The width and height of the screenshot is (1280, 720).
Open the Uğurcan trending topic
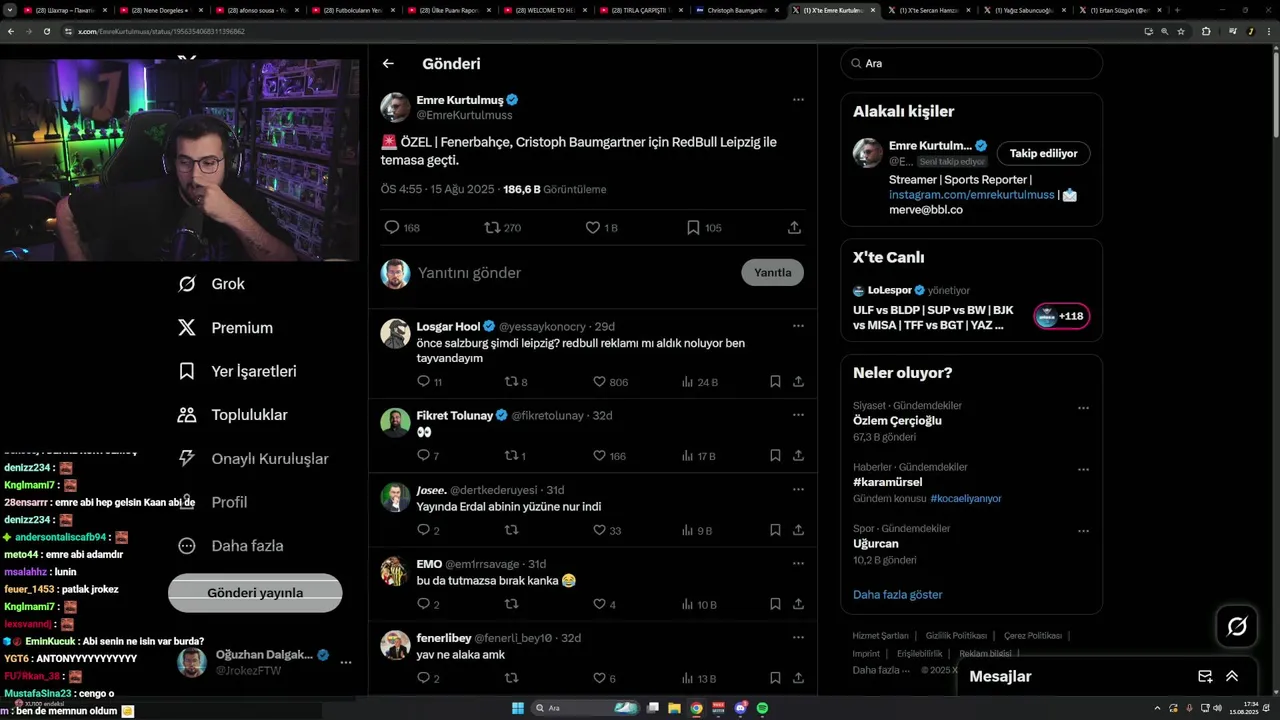(x=876, y=544)
